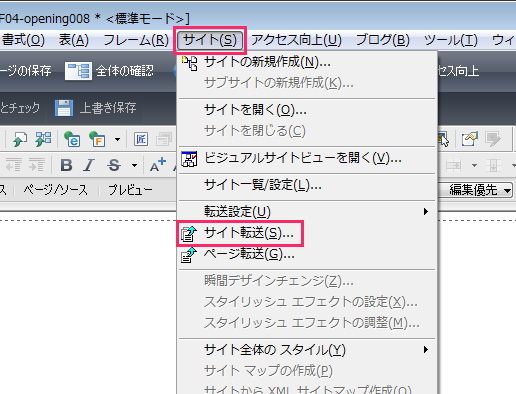Choose サイトの新規作成(N)... from menu
516x394 pixels.
tap(307, 62)
